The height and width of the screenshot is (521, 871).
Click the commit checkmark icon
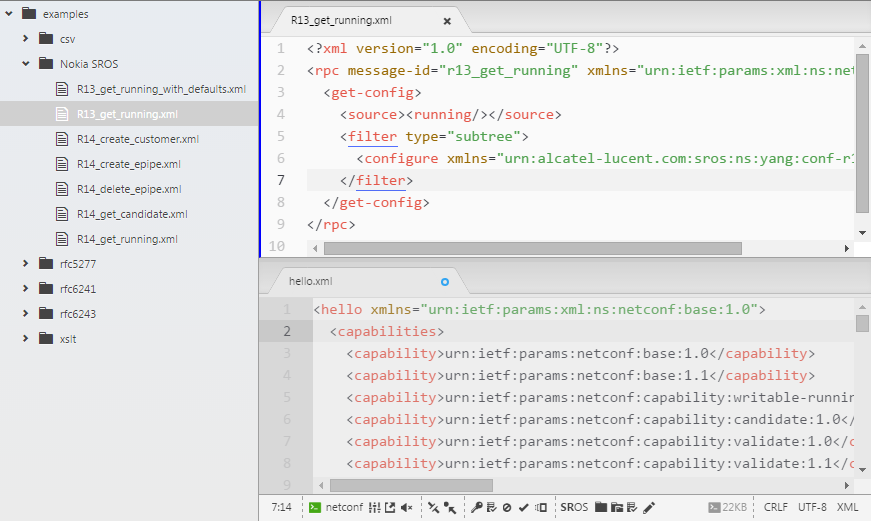pyautogui.click(x=523, y=507)
